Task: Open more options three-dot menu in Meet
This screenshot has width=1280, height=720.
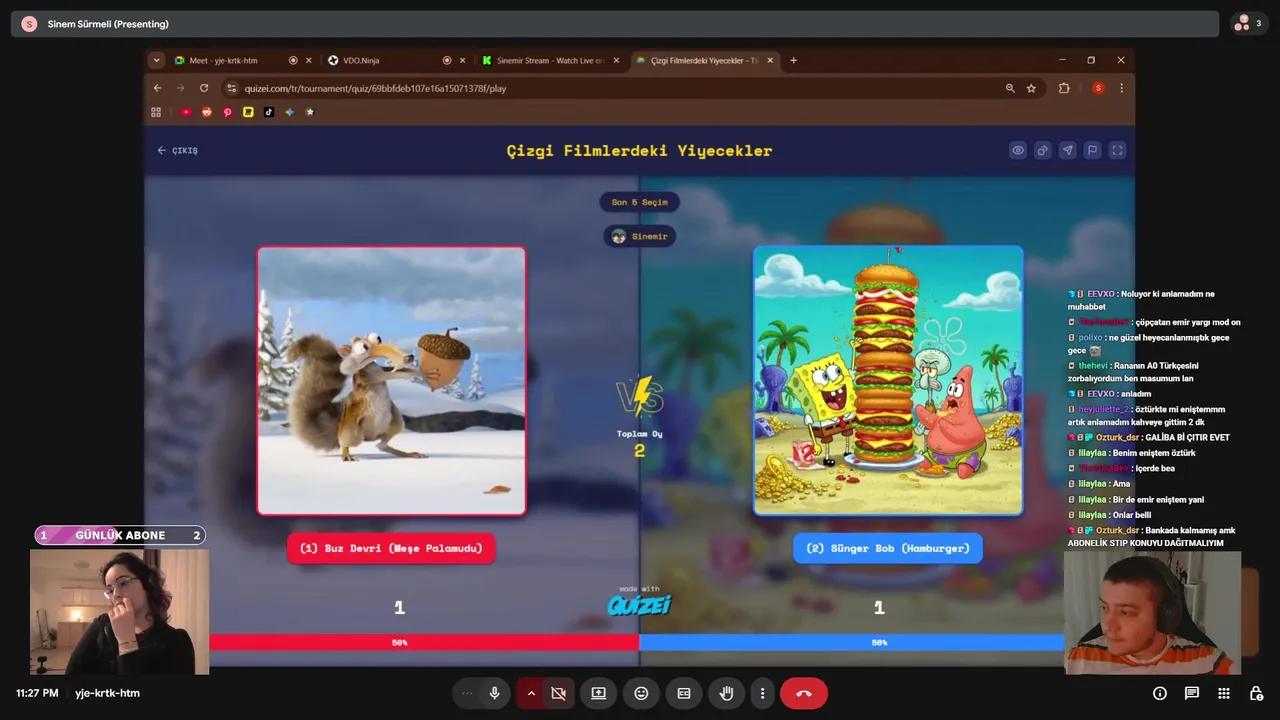Action: (x=762, y=693)
